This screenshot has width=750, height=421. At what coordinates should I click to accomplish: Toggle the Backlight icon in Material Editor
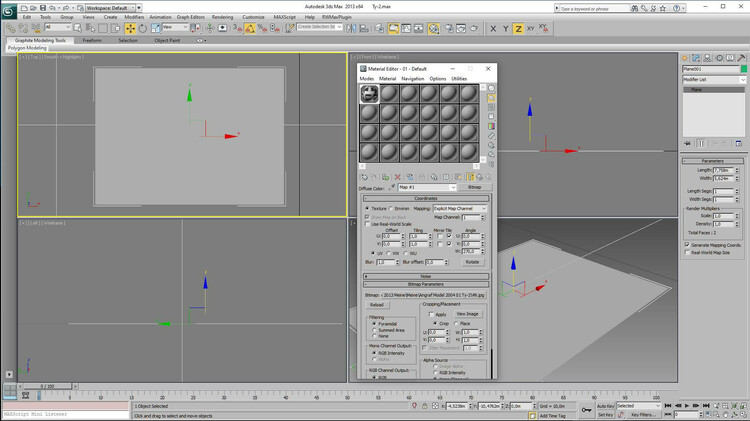click(x=492, y=99)
